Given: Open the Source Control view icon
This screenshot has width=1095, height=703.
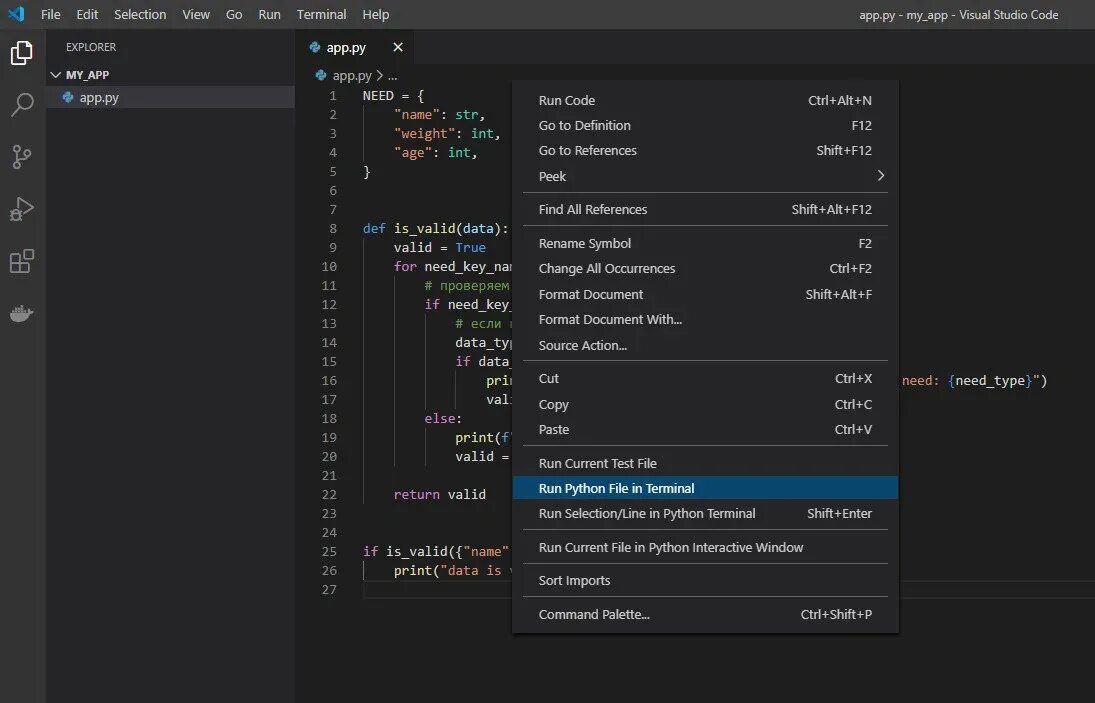Looking at the screenshot, I should pos(22,156).
